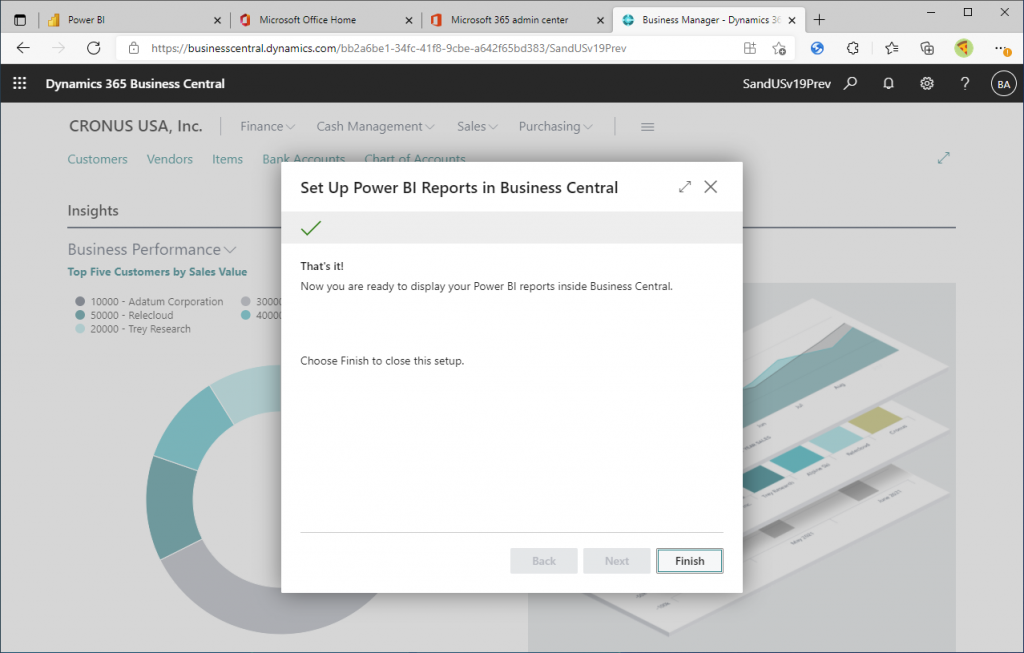Expand the setup dialog to full screen

685,187
